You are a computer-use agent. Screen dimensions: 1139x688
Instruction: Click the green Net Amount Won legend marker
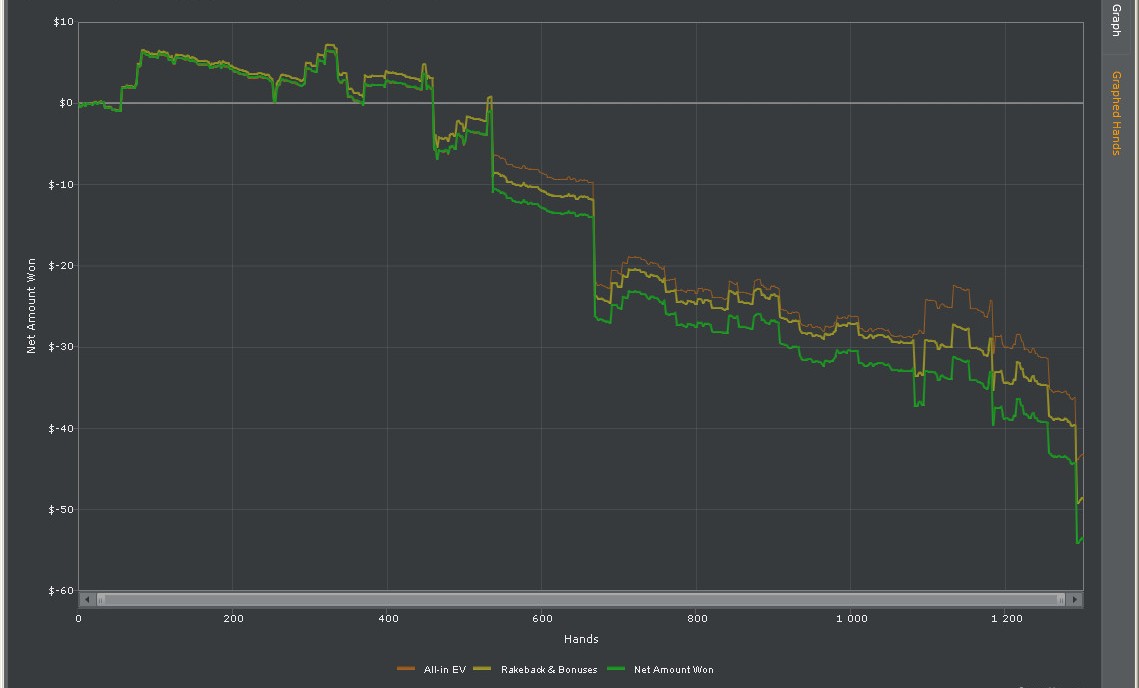click(x=616, y=669)
